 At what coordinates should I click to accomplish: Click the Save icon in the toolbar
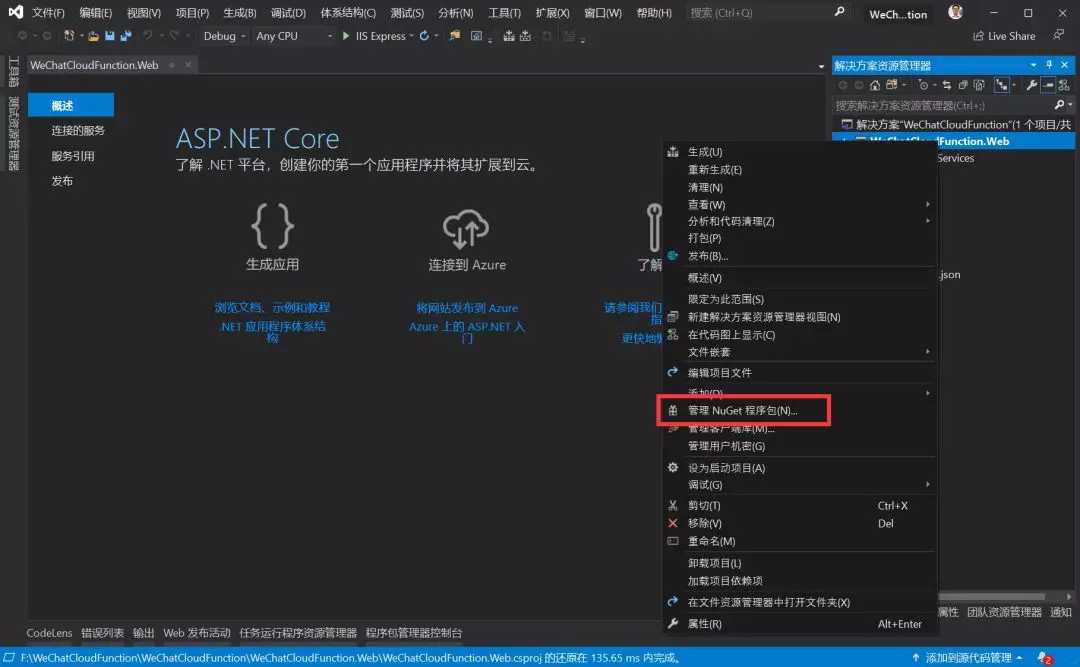(110, 36)
